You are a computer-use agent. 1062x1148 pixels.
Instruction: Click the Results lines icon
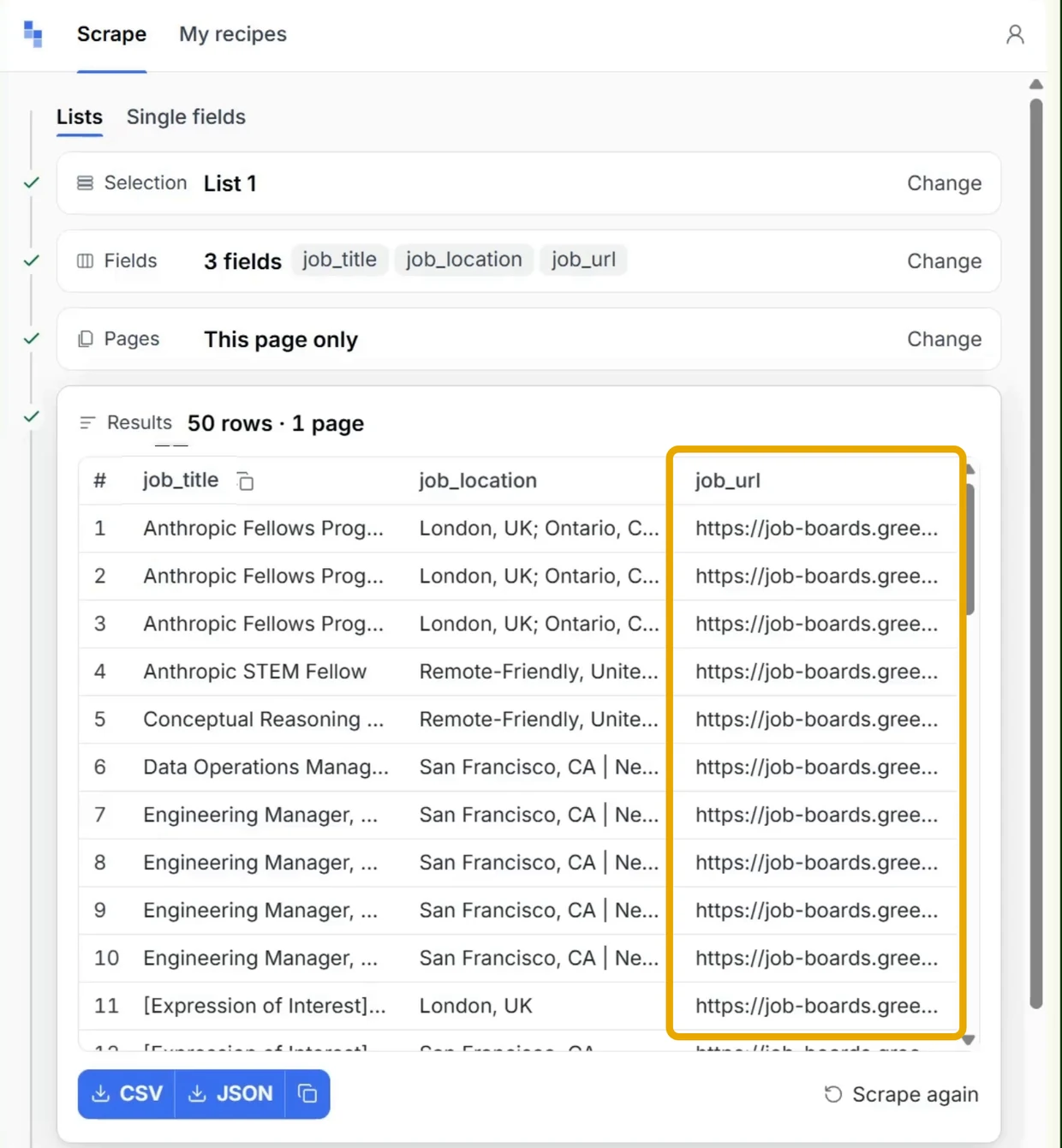click(87, 423)
